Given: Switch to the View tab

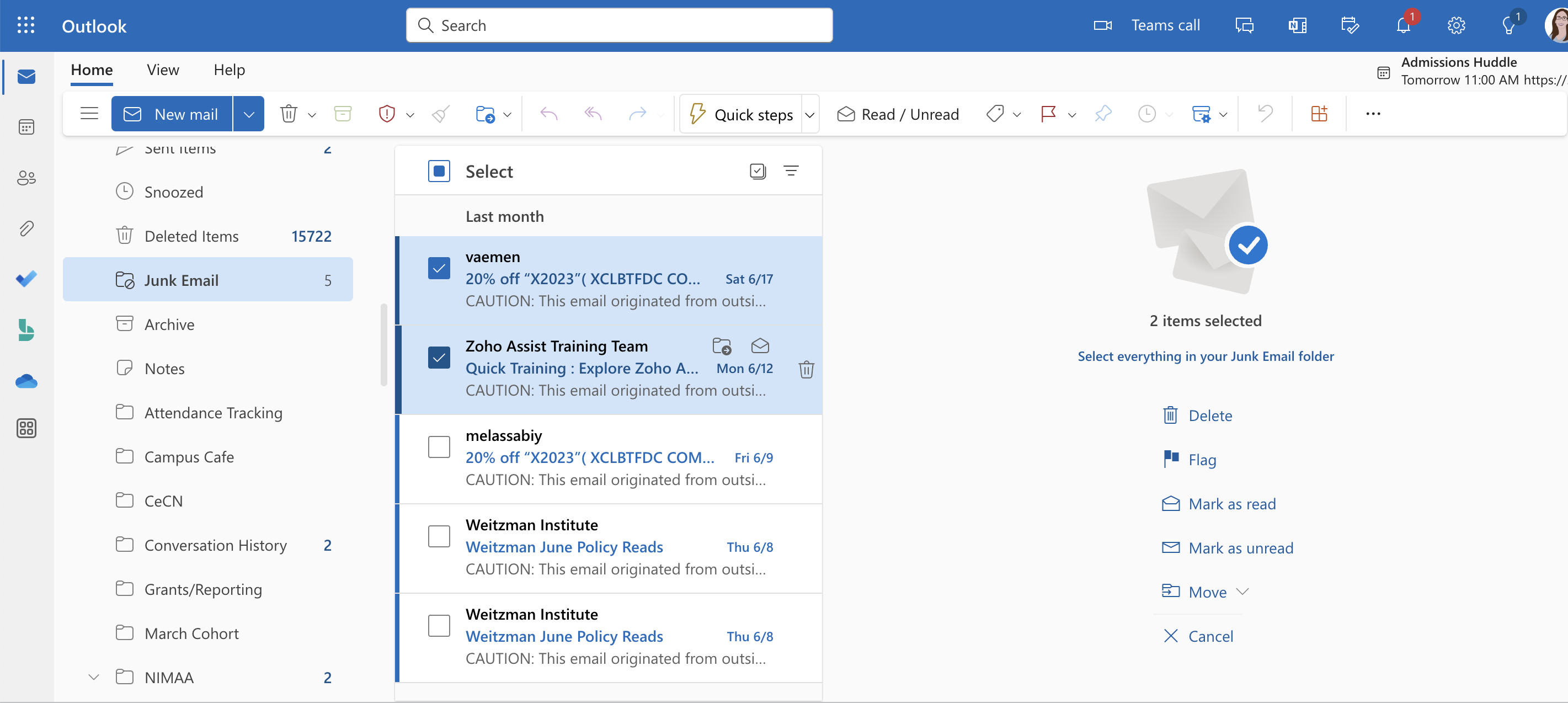Looking at the screenshot, I should pos(163,70).
